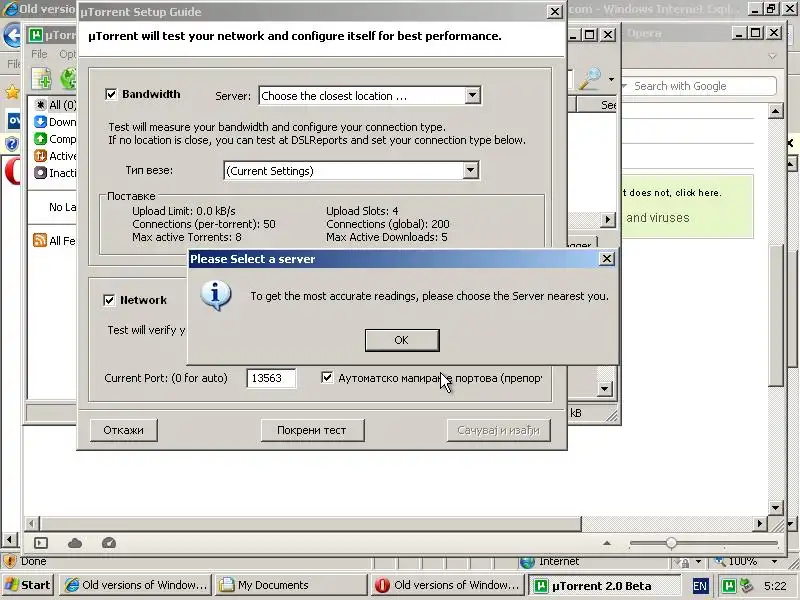Viewport: 800px width, 600px height.
Task: Click the info icon in the server dialog
Action: [216, 295]
